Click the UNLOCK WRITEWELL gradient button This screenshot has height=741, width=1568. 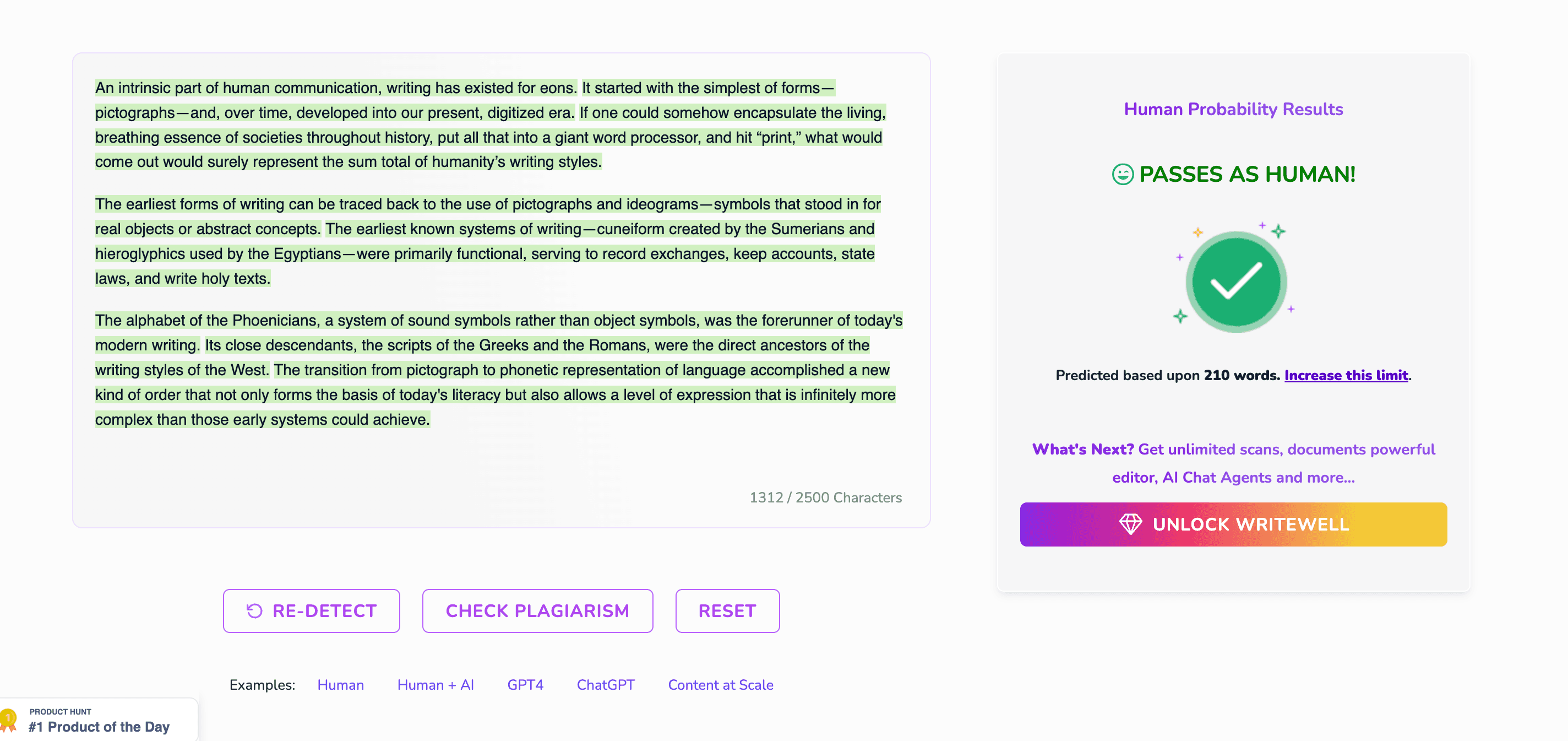(x=1233, y=524)
